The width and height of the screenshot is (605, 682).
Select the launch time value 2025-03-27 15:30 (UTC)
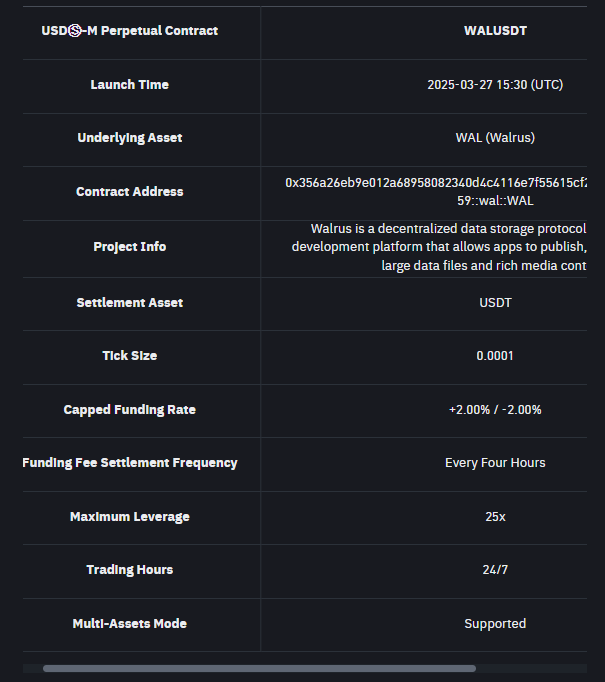pos(495,85)
